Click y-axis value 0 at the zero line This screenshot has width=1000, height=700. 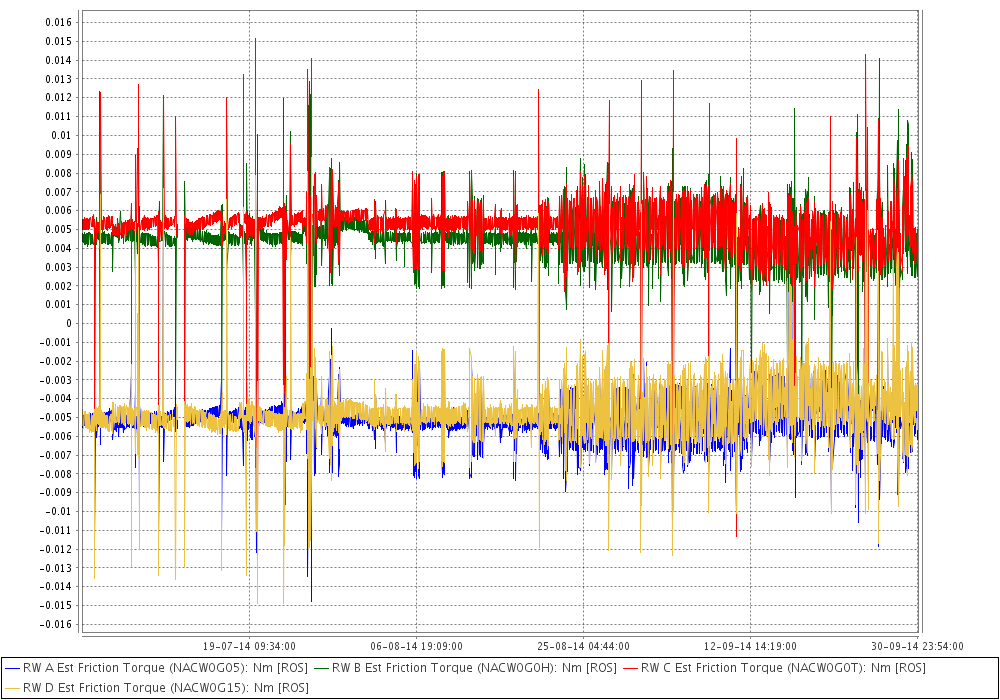click(x=69, y=323)
